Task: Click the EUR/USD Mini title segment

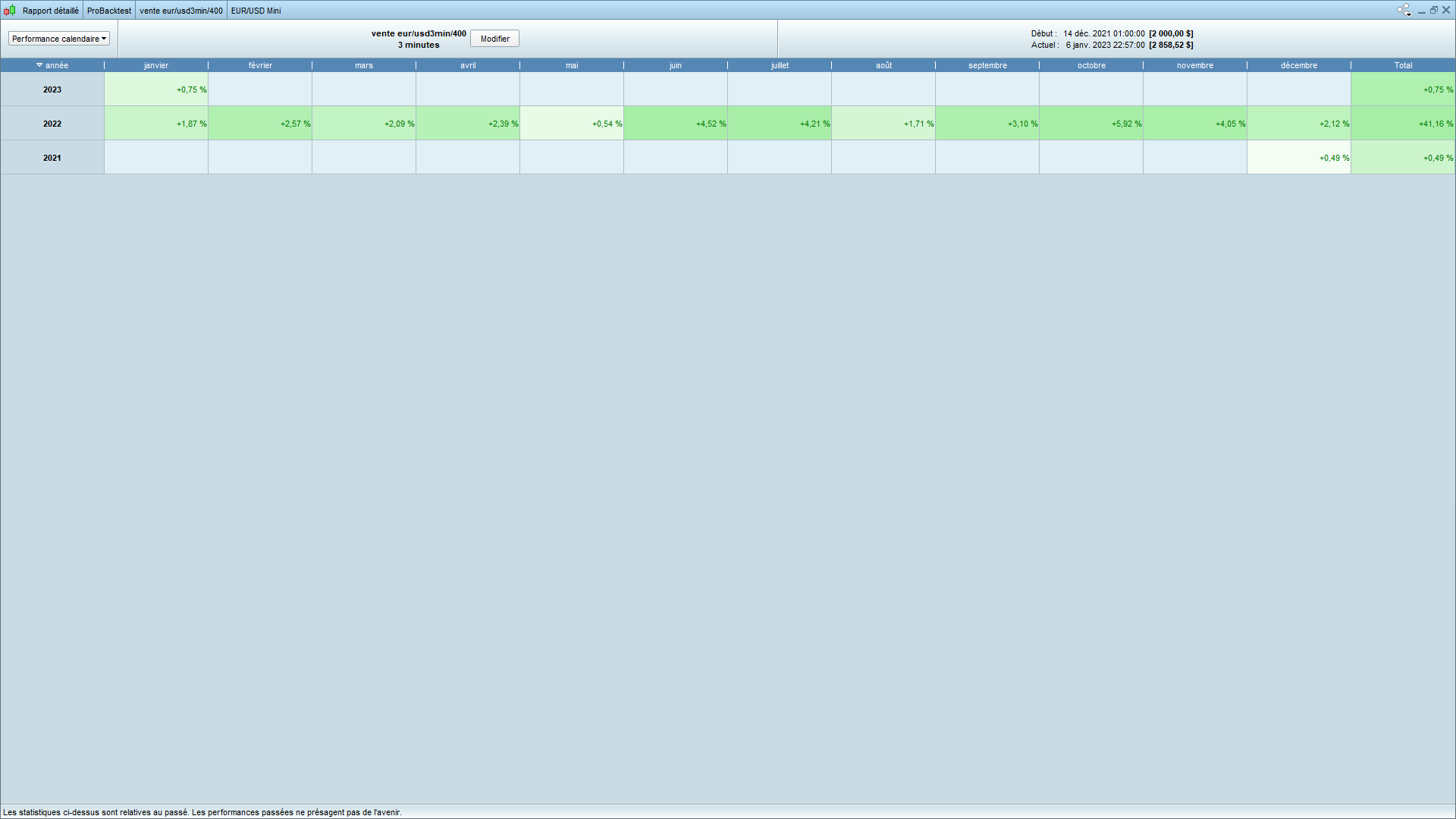Action: [x=256, y=11]
